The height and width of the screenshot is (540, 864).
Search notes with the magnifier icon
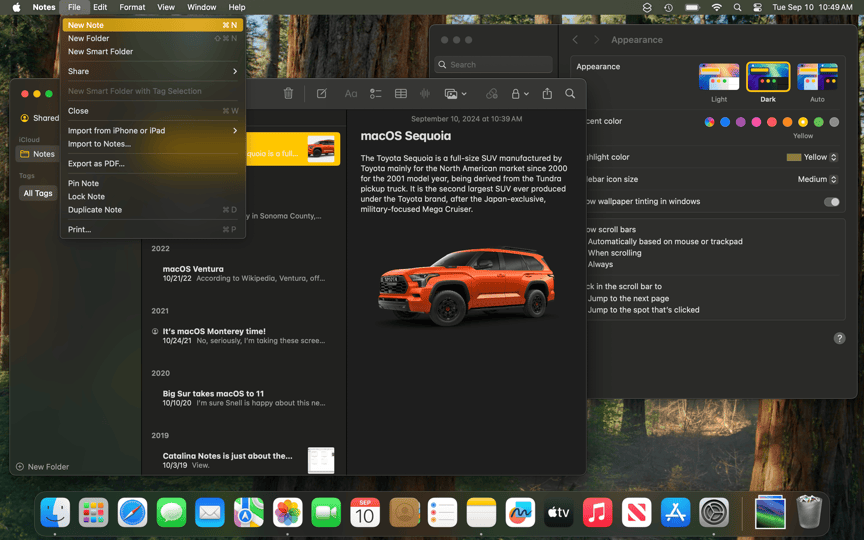point(570,94)
